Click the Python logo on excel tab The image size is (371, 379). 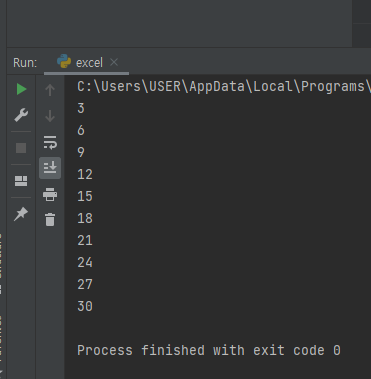[x=64, y=62]
